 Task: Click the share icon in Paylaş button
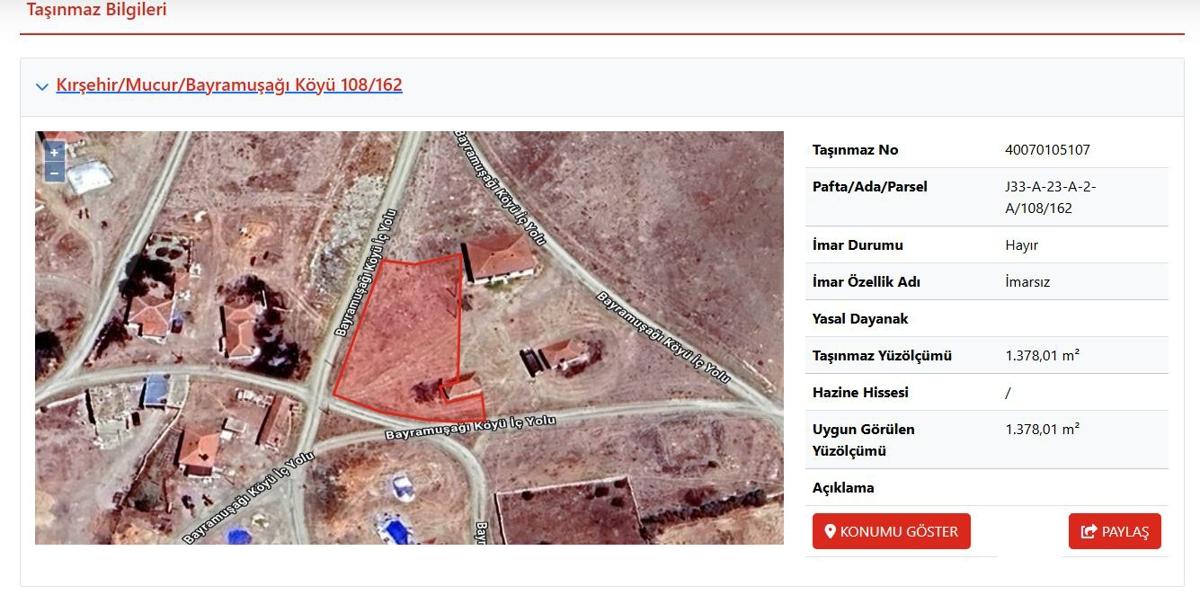(1089, 532)
